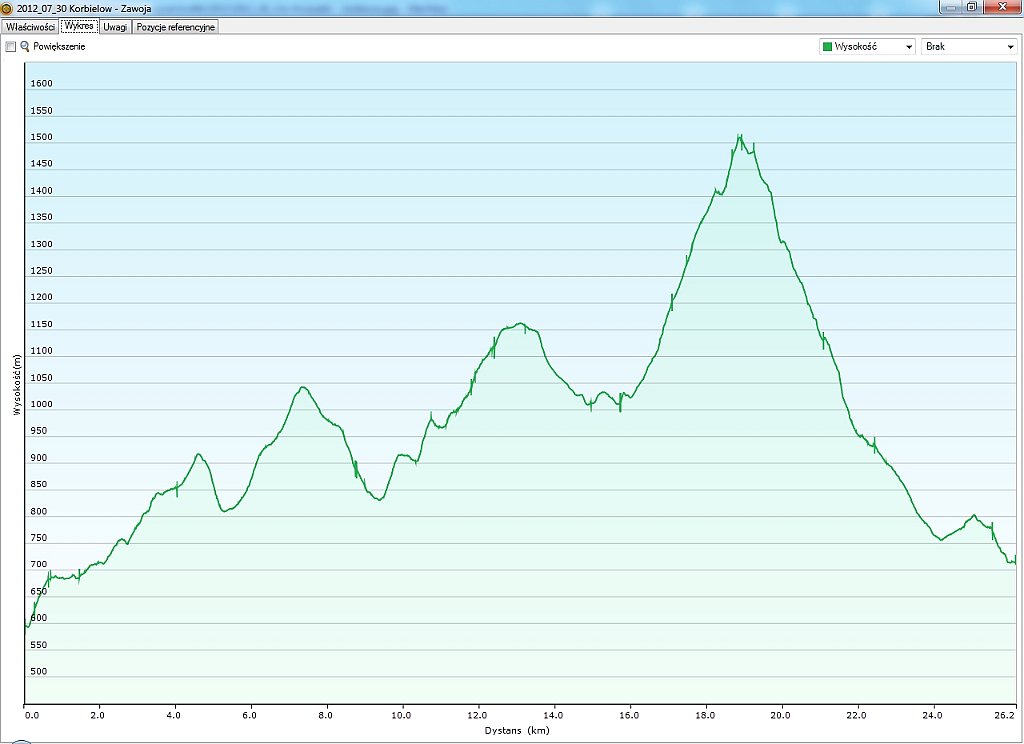Screen dimensions: 1024x744
Task: Enable the Powiększenie zoom checkbox
Action: click(10, 47)
